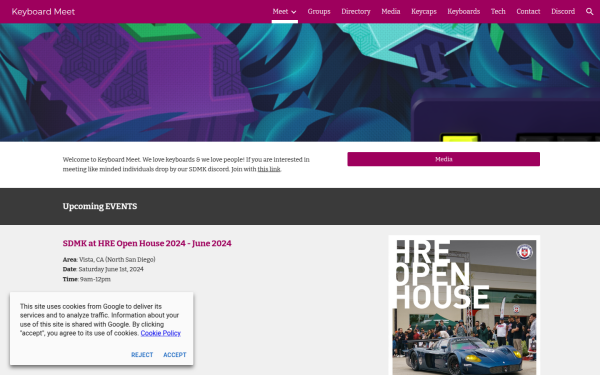
Task: Click the SDMK at HRE Open House heading
Action: coord(147,243)
